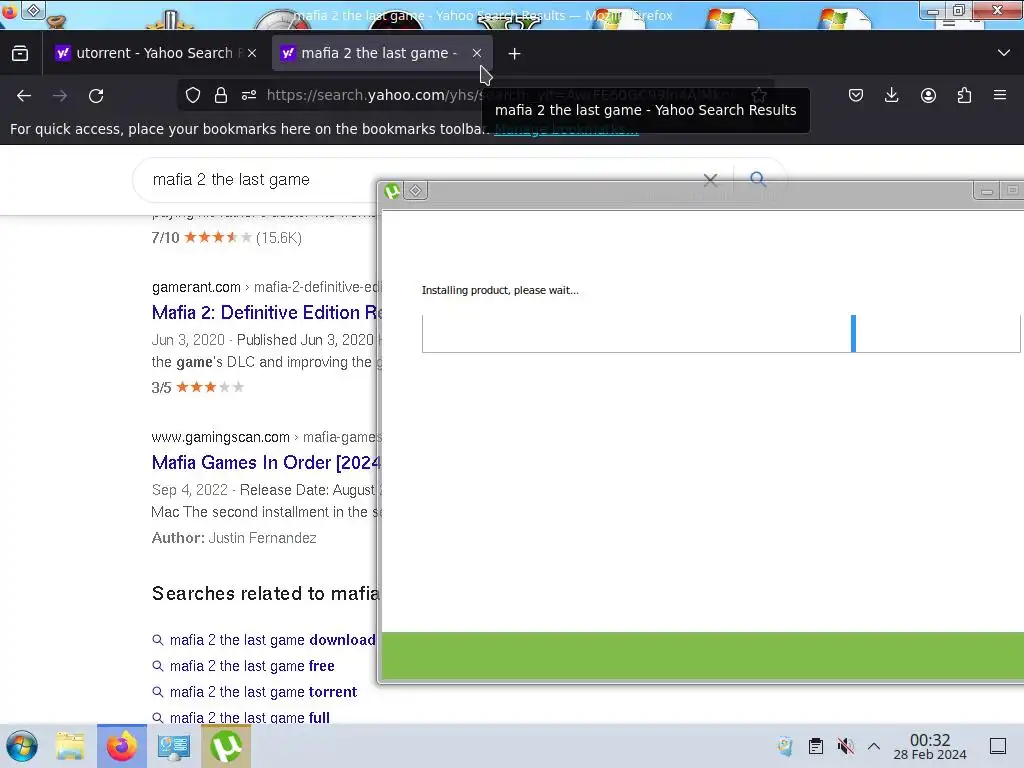
Task: Open the tracking protection shield icon
Action: (193, 95)
